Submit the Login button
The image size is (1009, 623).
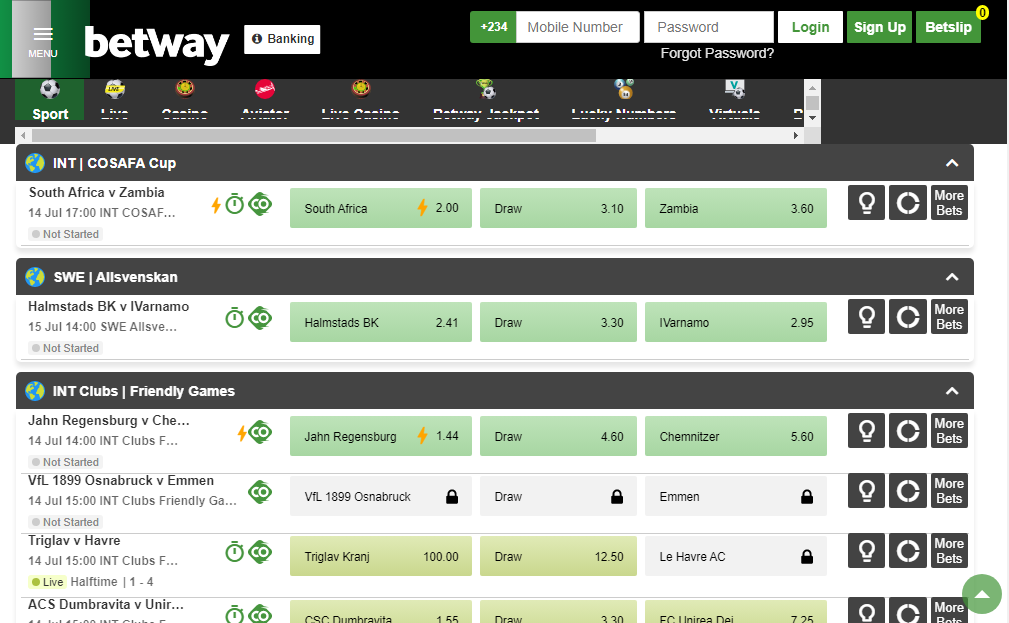(x=810, y=27)
